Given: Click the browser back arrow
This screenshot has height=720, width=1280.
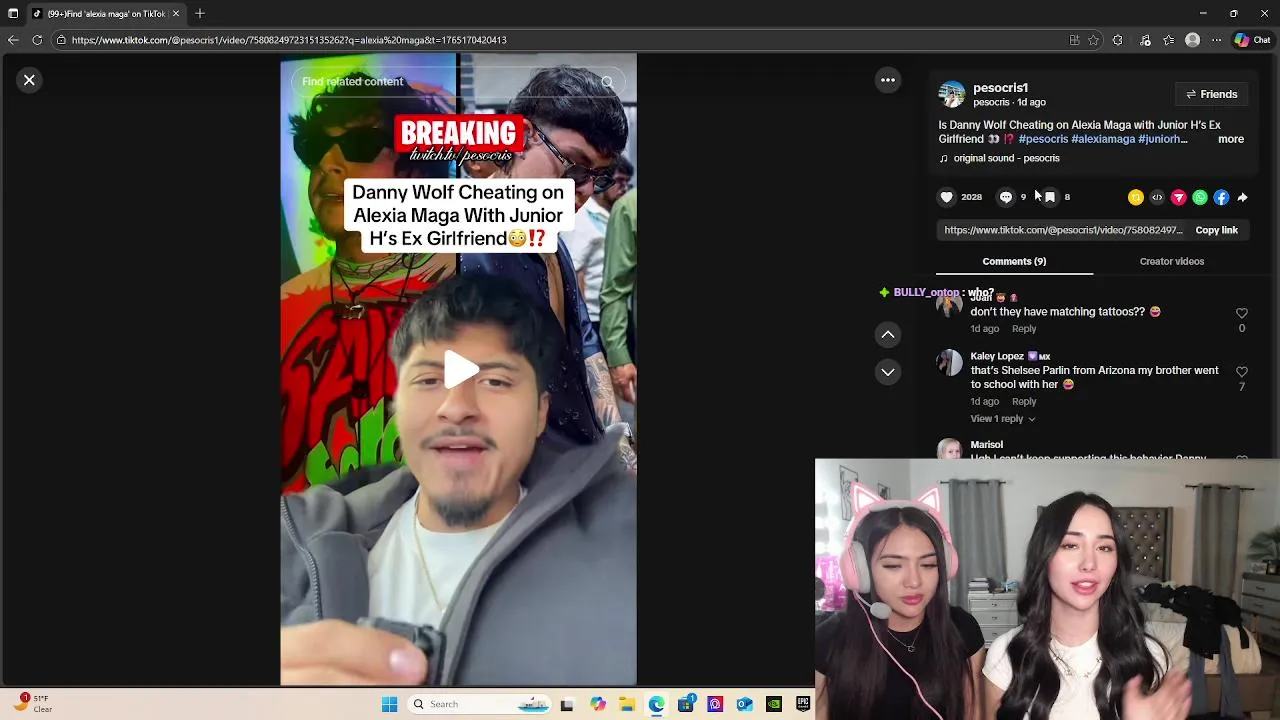Looking at the screenshot, I should [x=13, y=40].
